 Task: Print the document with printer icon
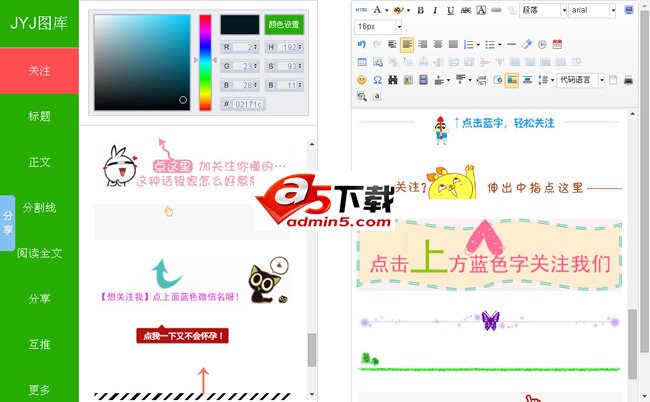tap(628, 80)
